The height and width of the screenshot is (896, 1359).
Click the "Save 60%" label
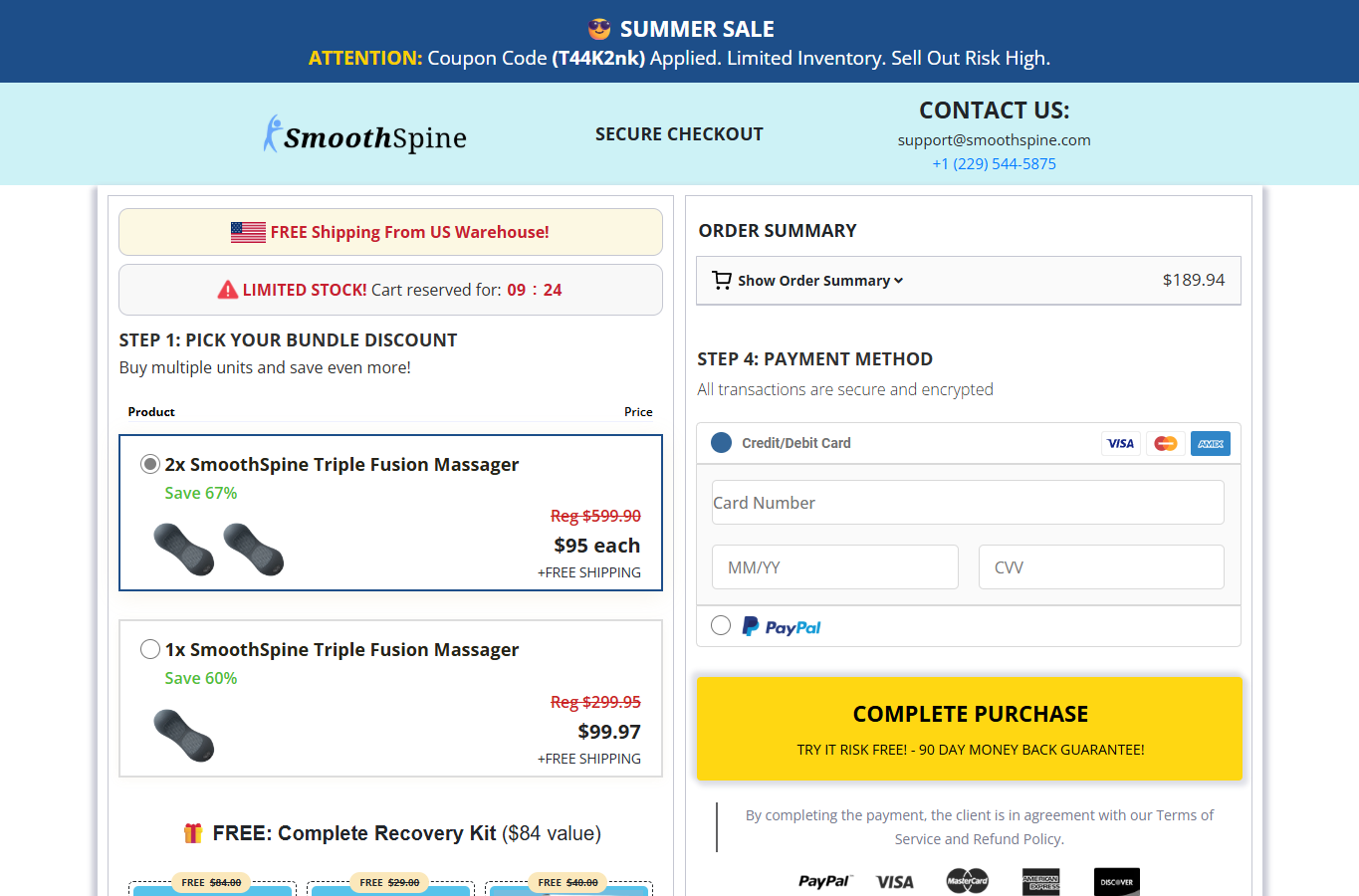coord(201,678)
